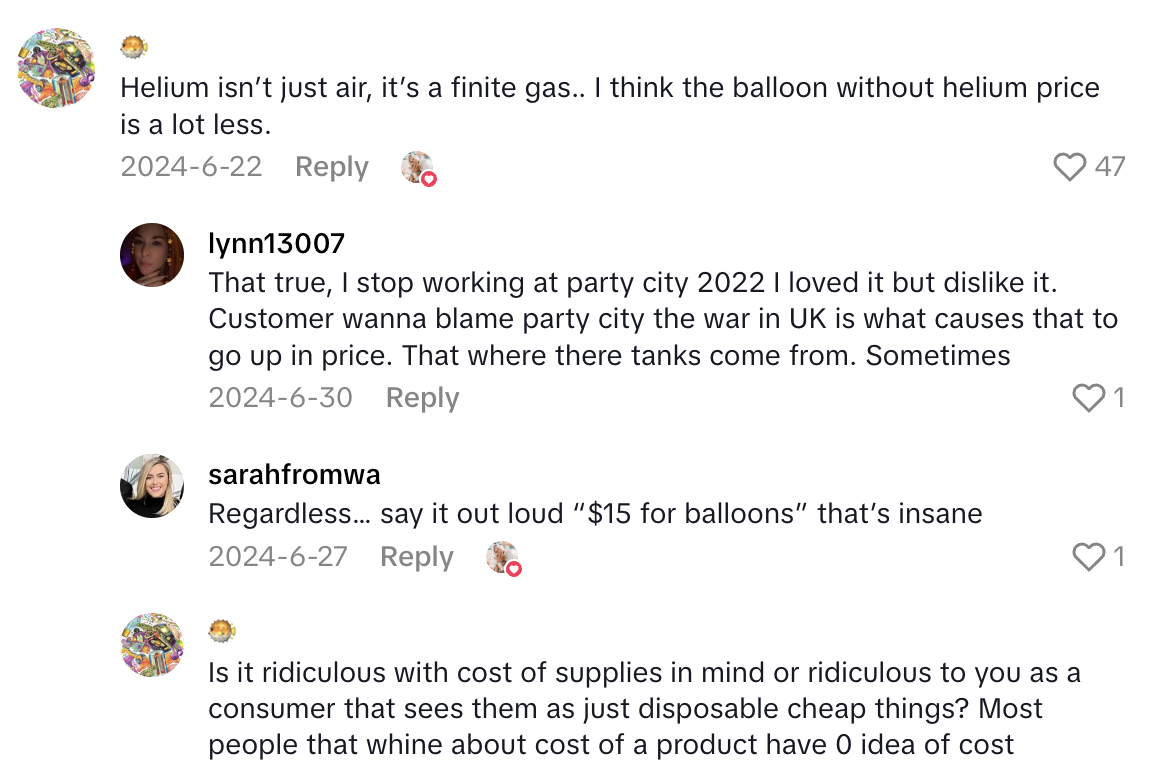Click Reply on lynn13007's comment

(x=421, y=398)
